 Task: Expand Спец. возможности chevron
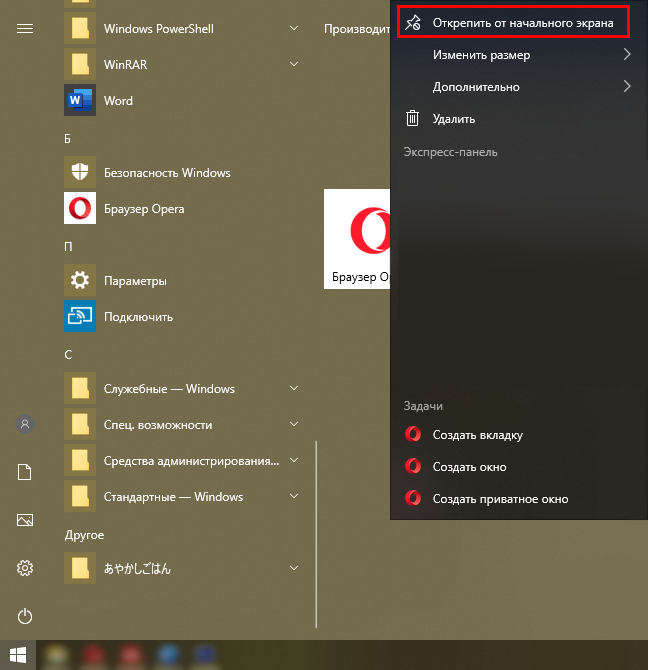294,424
